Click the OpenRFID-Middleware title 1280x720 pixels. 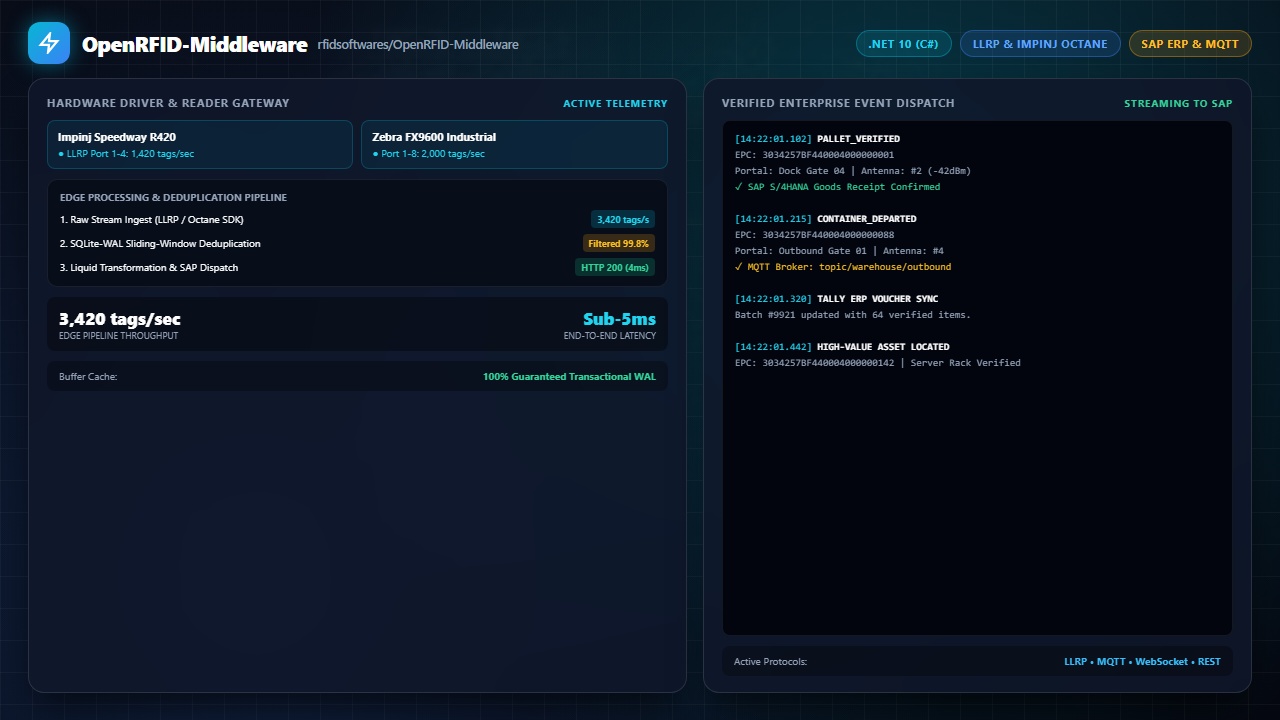tap(195, 44)
